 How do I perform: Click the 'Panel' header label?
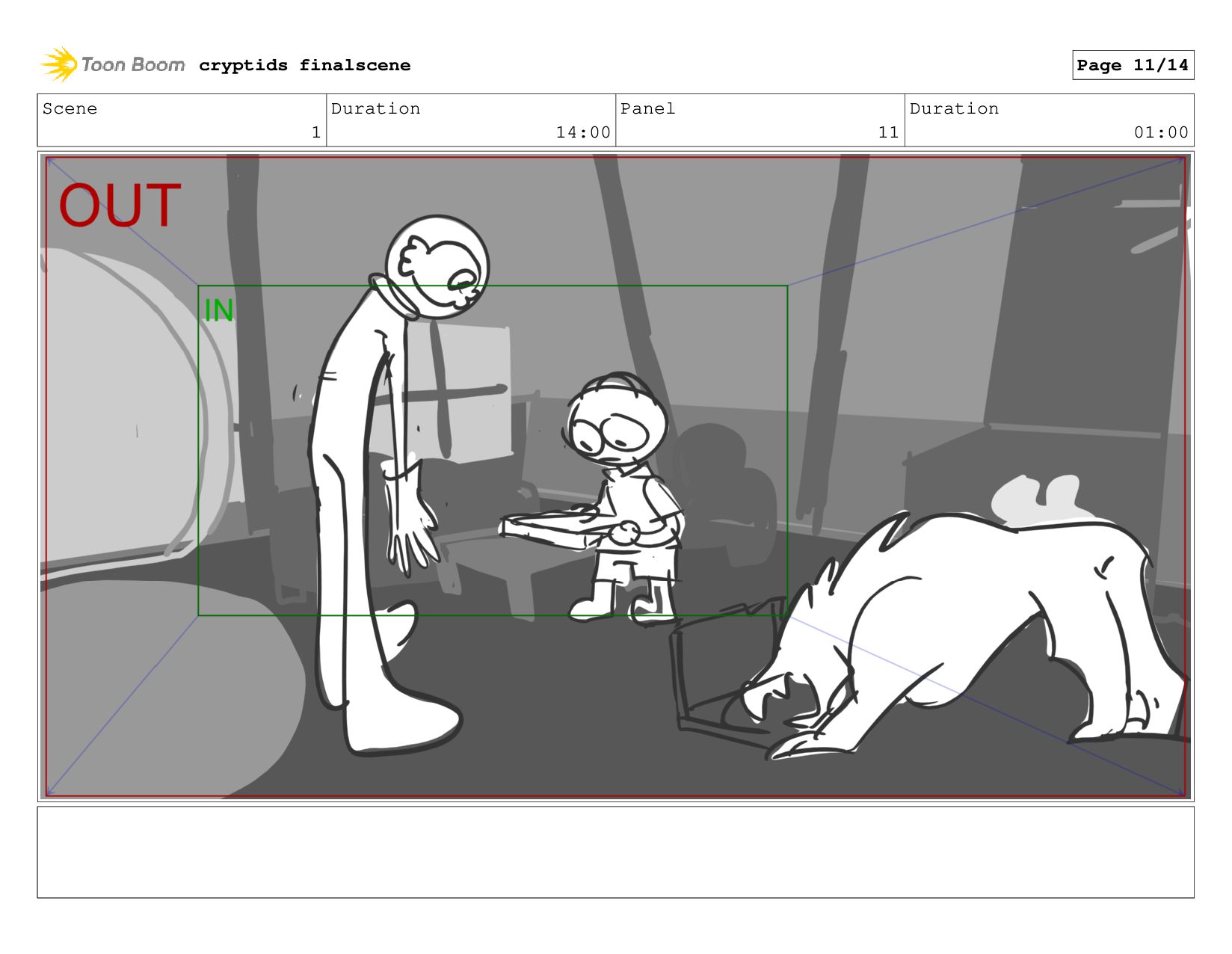(647, 108)
